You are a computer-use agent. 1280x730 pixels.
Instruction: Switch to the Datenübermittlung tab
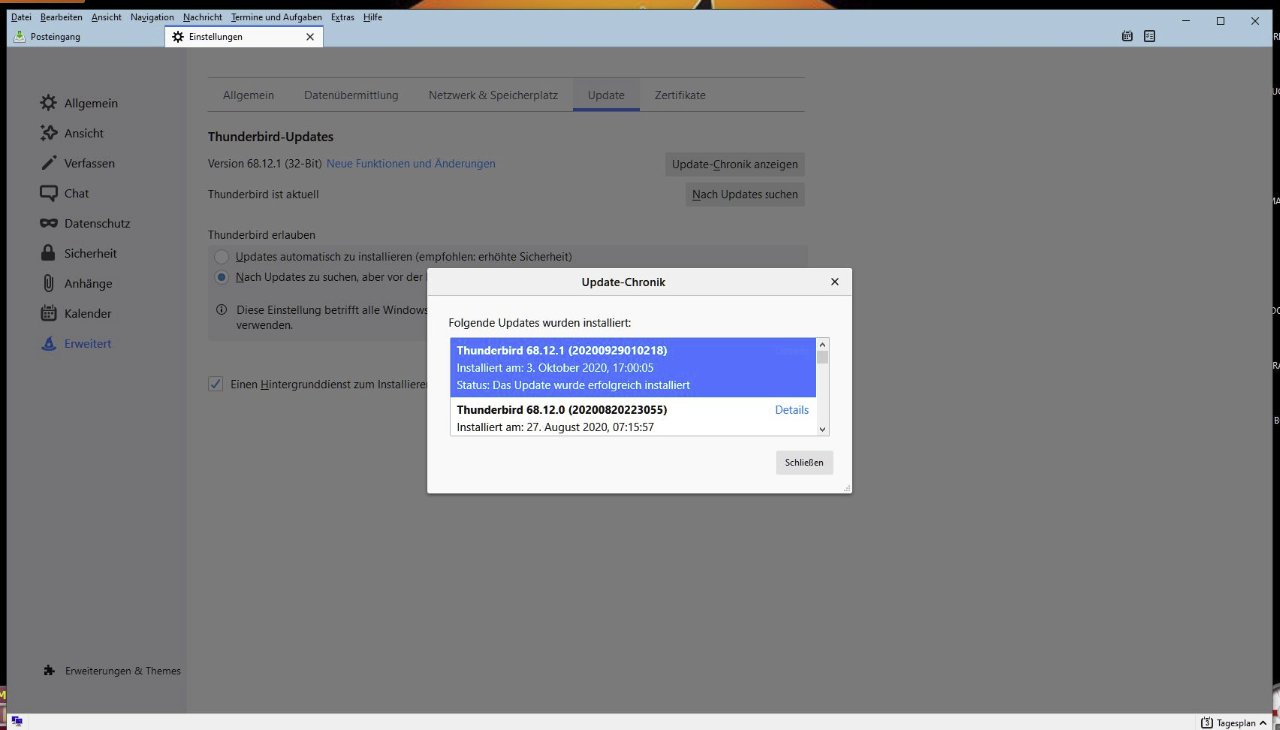351,95
